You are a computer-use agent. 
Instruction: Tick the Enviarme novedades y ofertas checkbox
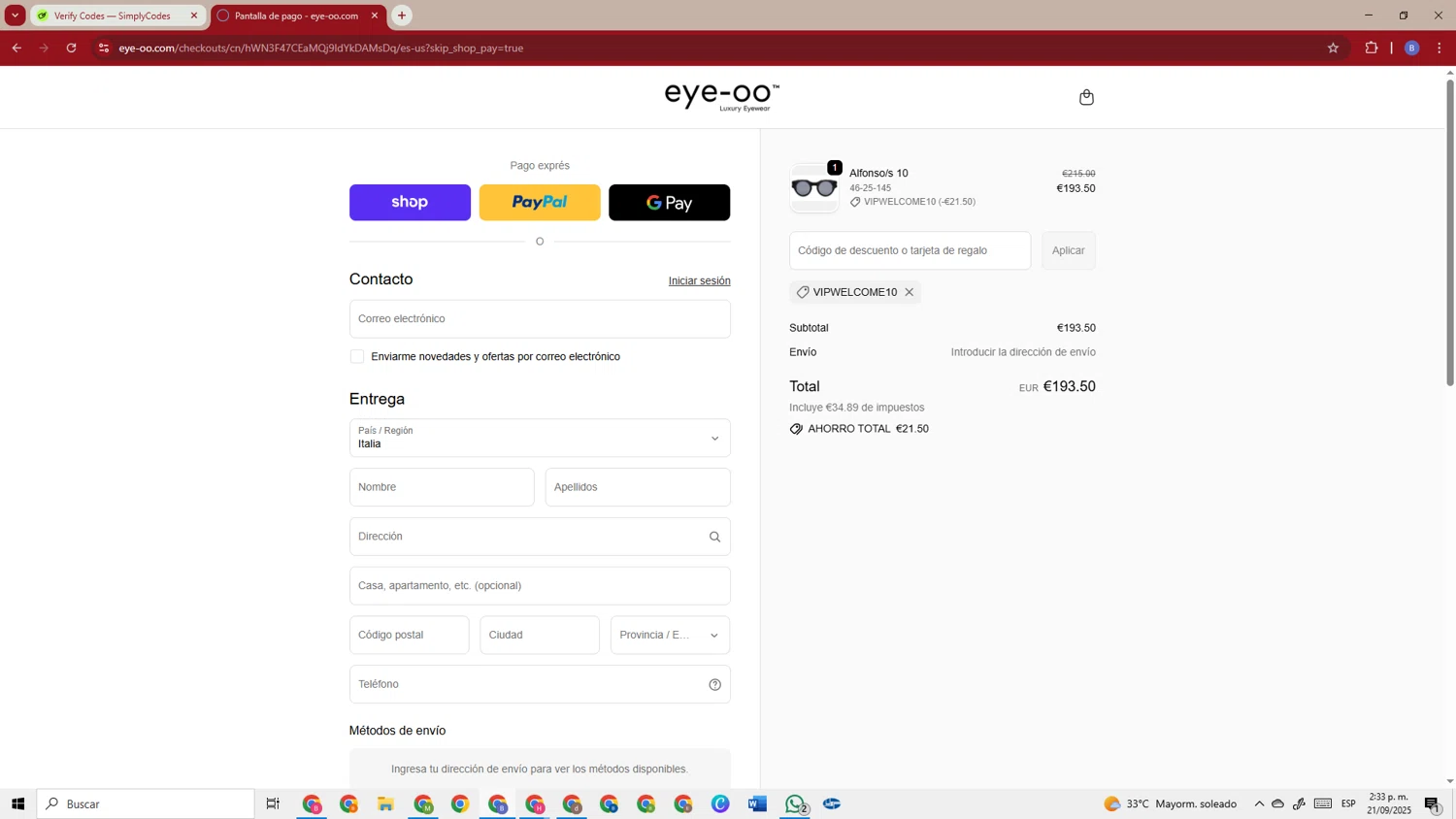click(x=357, y=356)
